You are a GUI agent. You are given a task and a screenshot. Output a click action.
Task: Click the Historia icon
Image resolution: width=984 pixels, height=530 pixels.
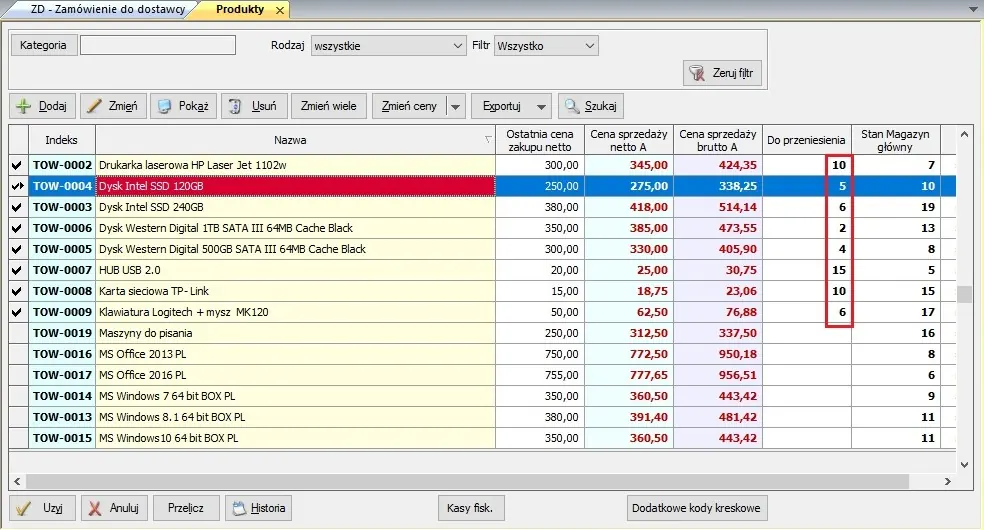click(239, 508)
